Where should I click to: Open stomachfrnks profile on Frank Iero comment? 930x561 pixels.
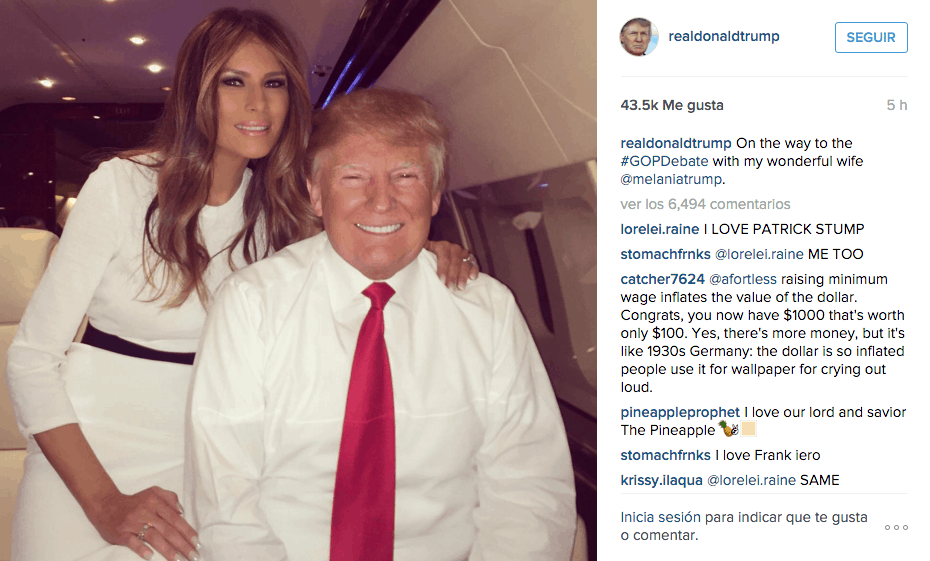pyautogui.click(x=665, y=455)
